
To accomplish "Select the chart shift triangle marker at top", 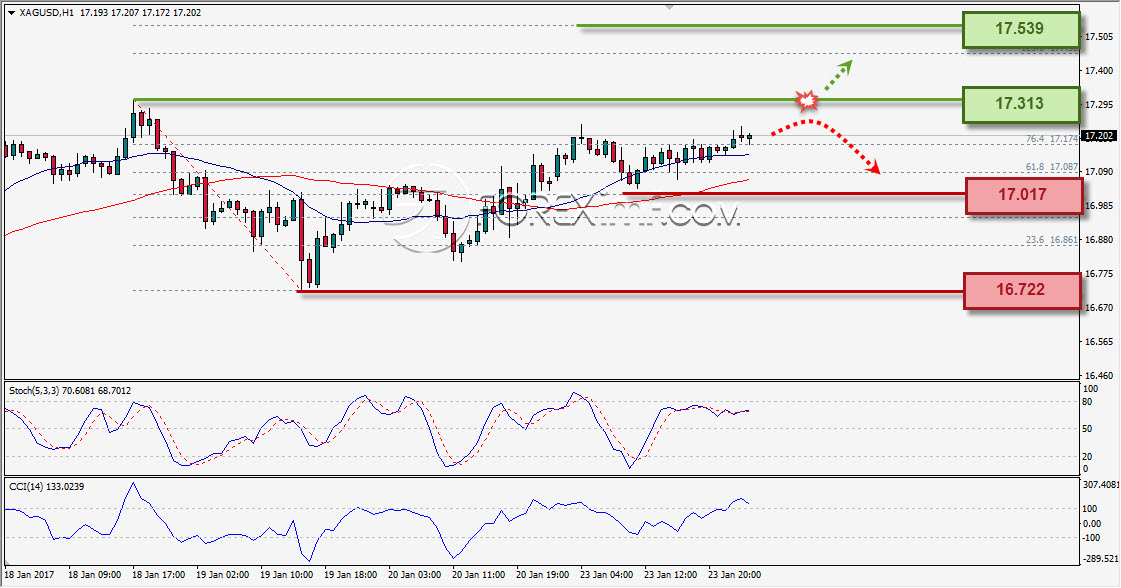I will coord(669,6).
